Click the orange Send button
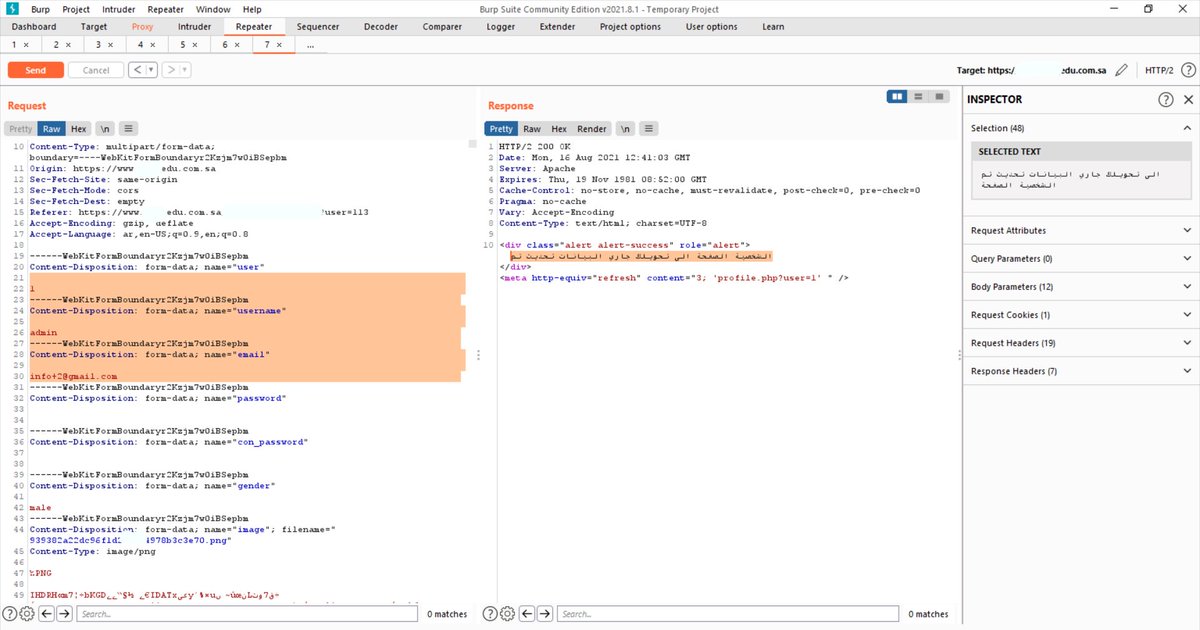The height and width of the screenshot is (630, 1200). (36, 70)
